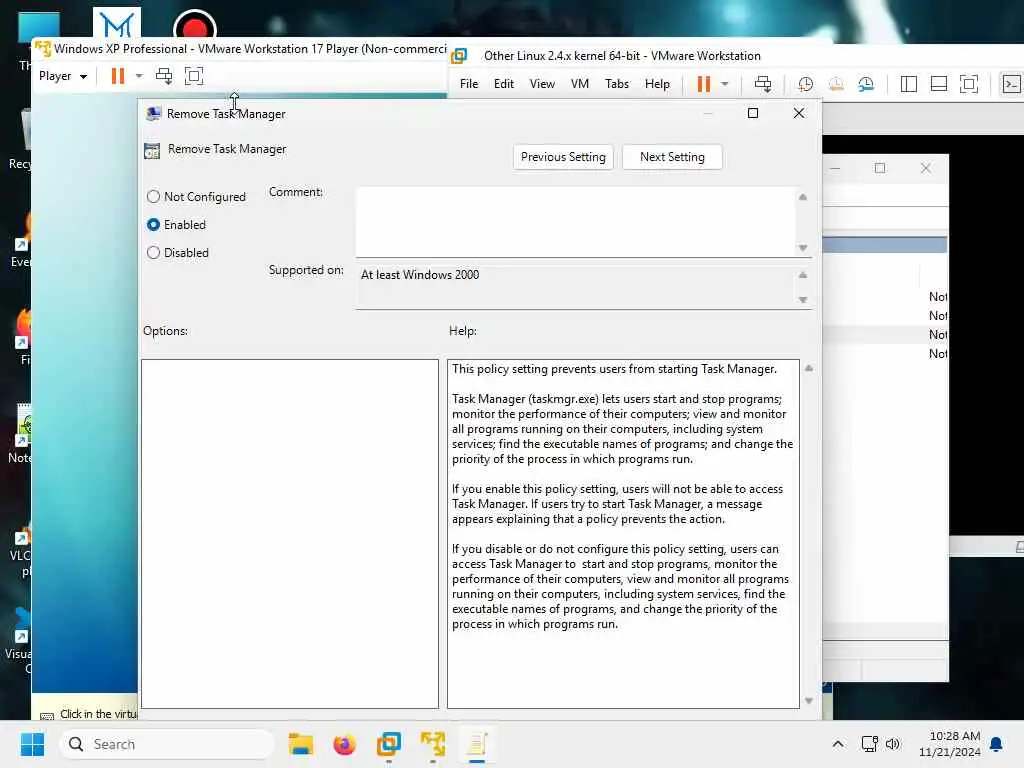Click the At least Windows 2000 text
Screen dimensions: 1024x768
point(419,275)
